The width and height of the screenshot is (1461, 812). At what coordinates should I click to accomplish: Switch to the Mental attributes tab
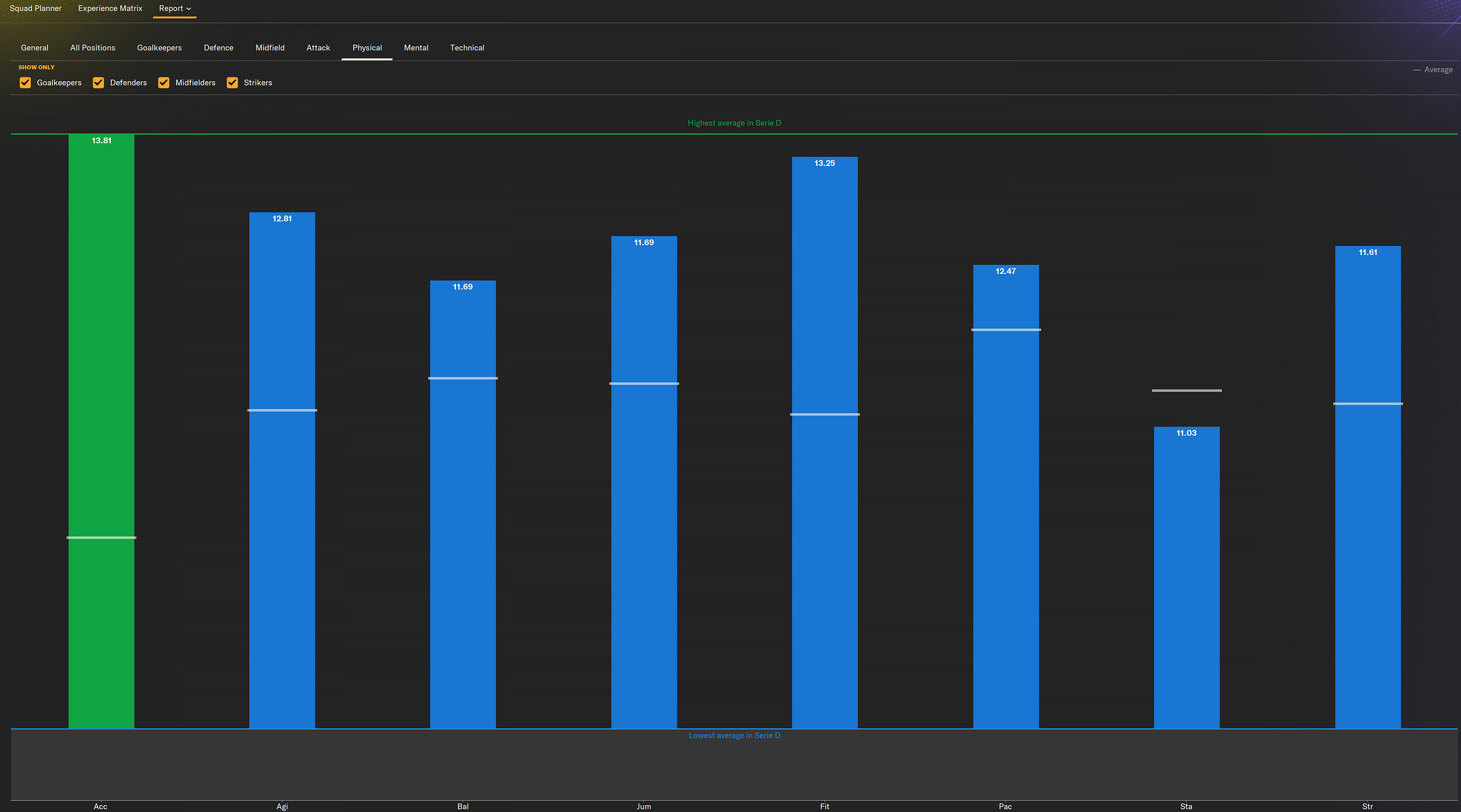click(x=416, y=47)
